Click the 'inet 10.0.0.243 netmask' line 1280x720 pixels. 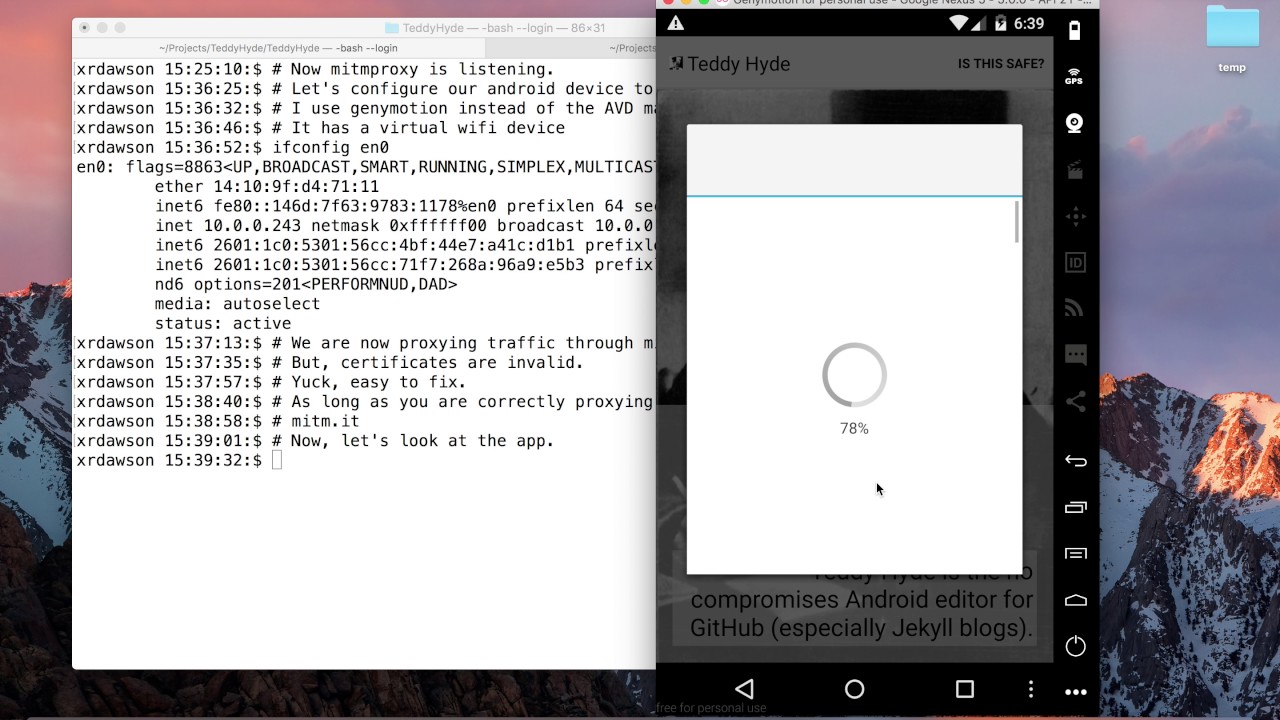coord(405,225)
